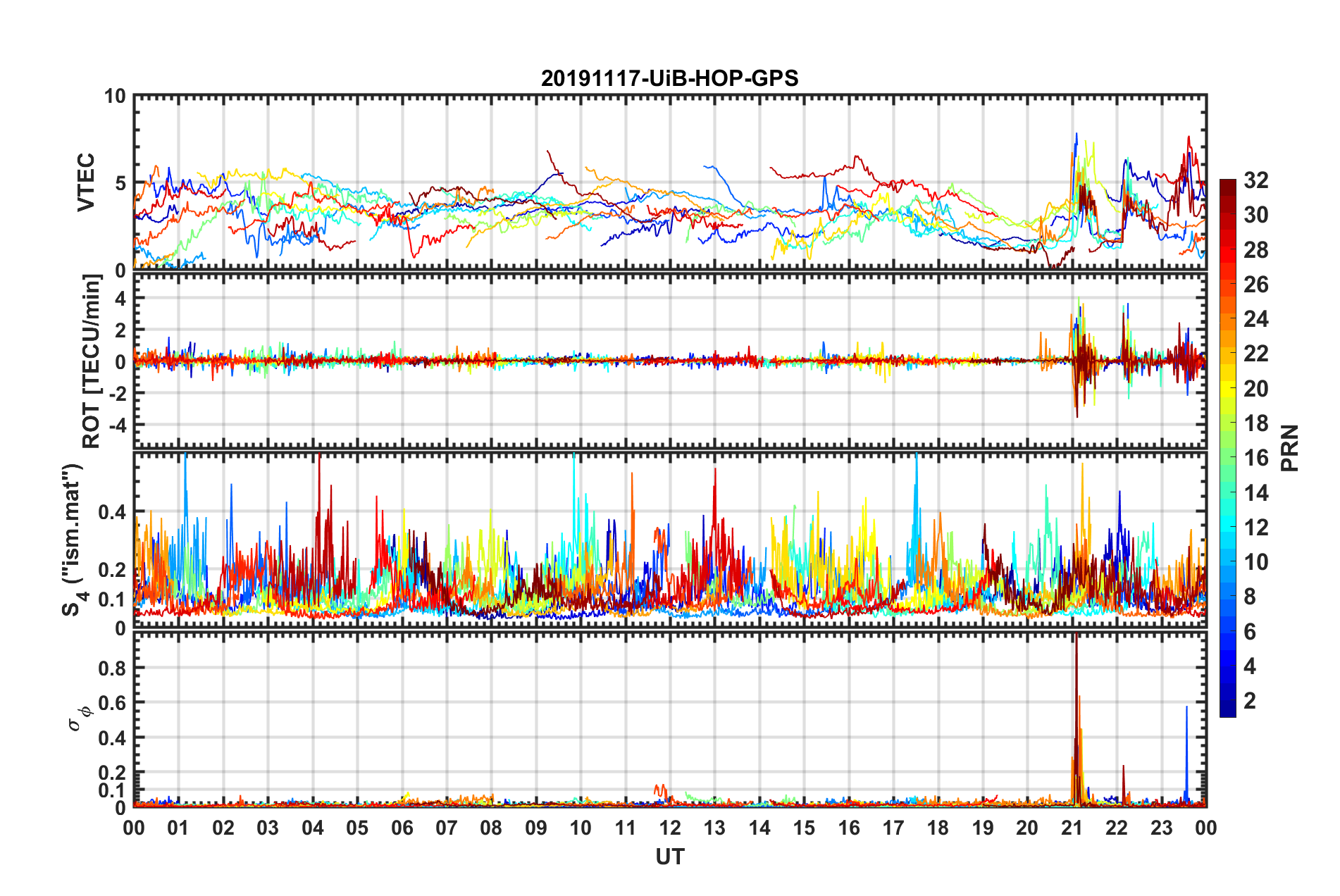Click x-axis tick label 02

(x=223, y=828)
